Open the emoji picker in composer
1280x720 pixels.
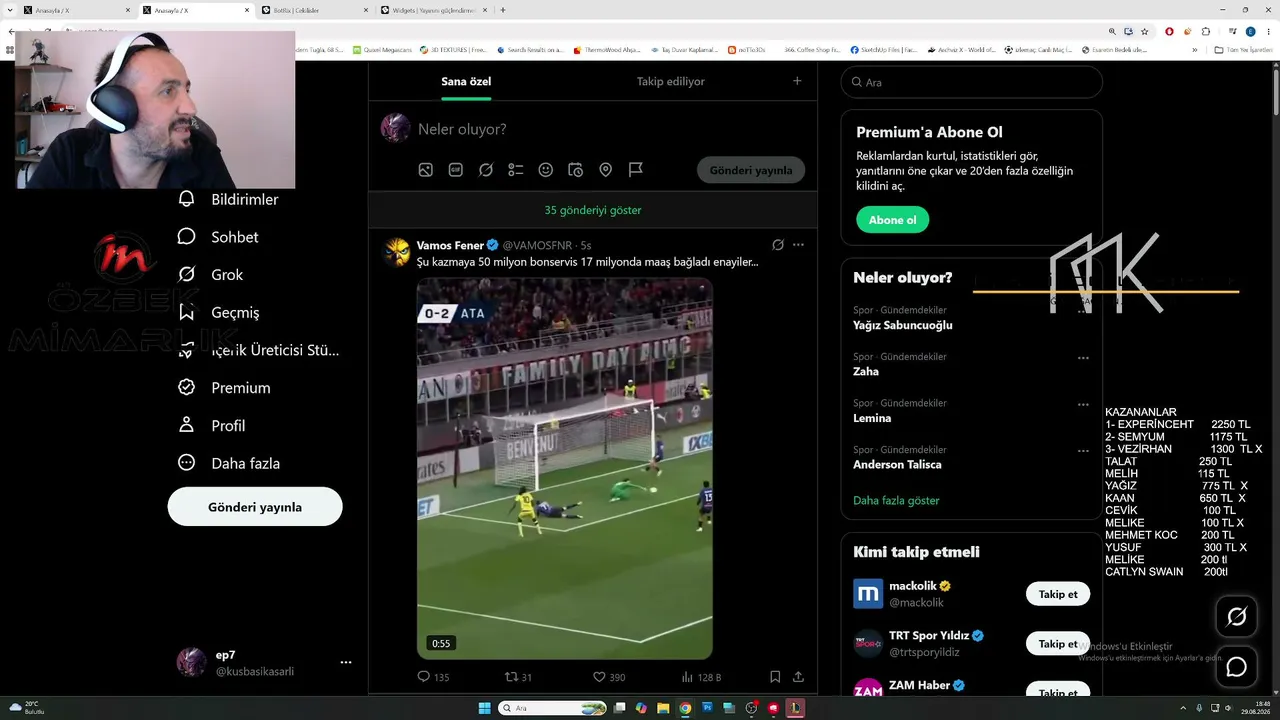coord(546,170)
